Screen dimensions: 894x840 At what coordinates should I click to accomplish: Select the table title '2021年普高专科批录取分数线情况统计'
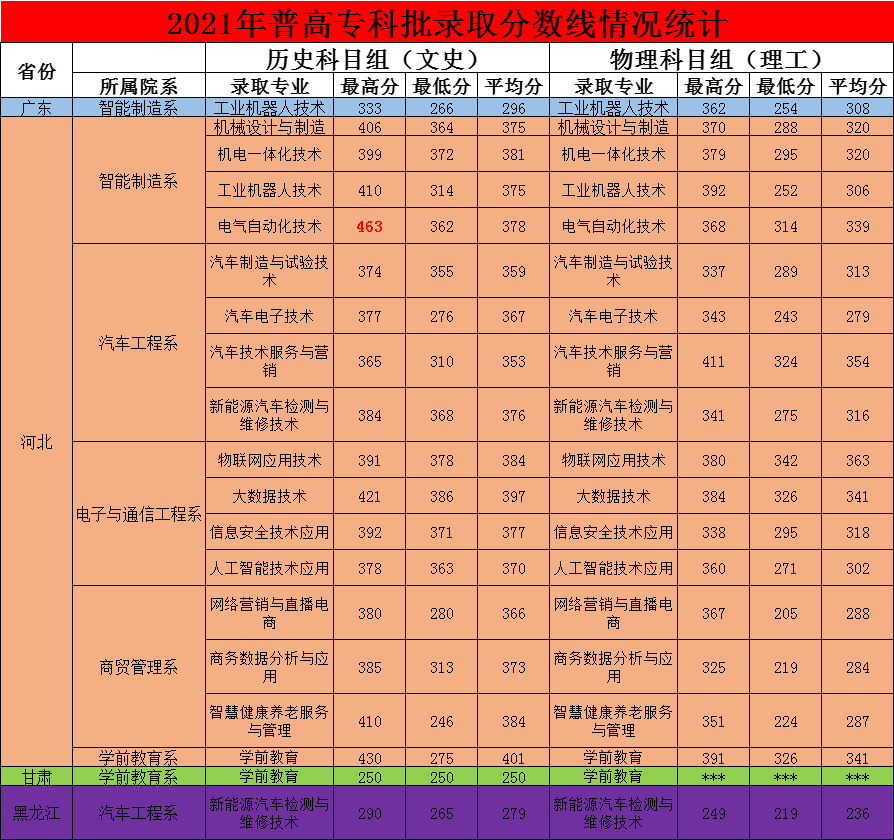tap(447, 22)
